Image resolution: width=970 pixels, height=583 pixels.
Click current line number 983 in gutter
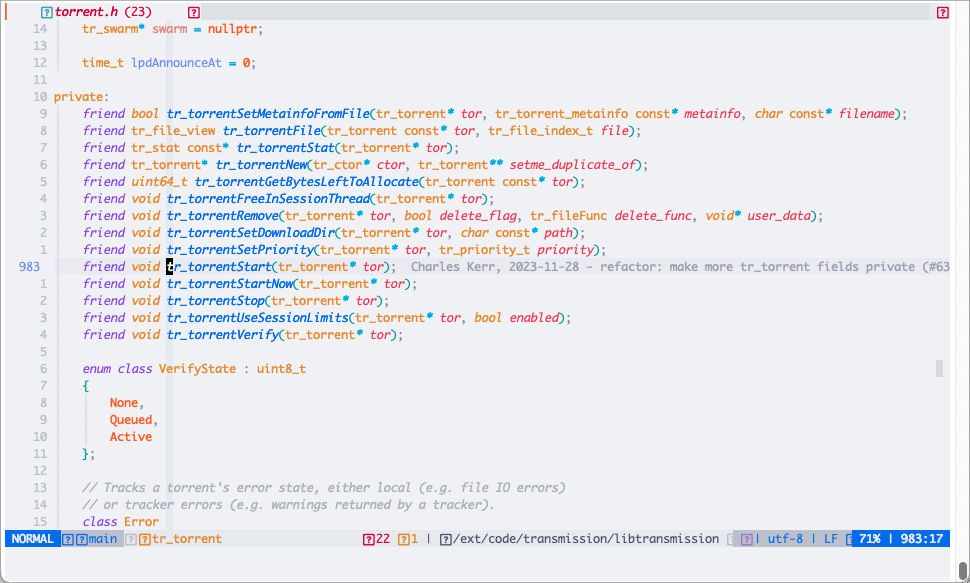(x=30, y=267)
